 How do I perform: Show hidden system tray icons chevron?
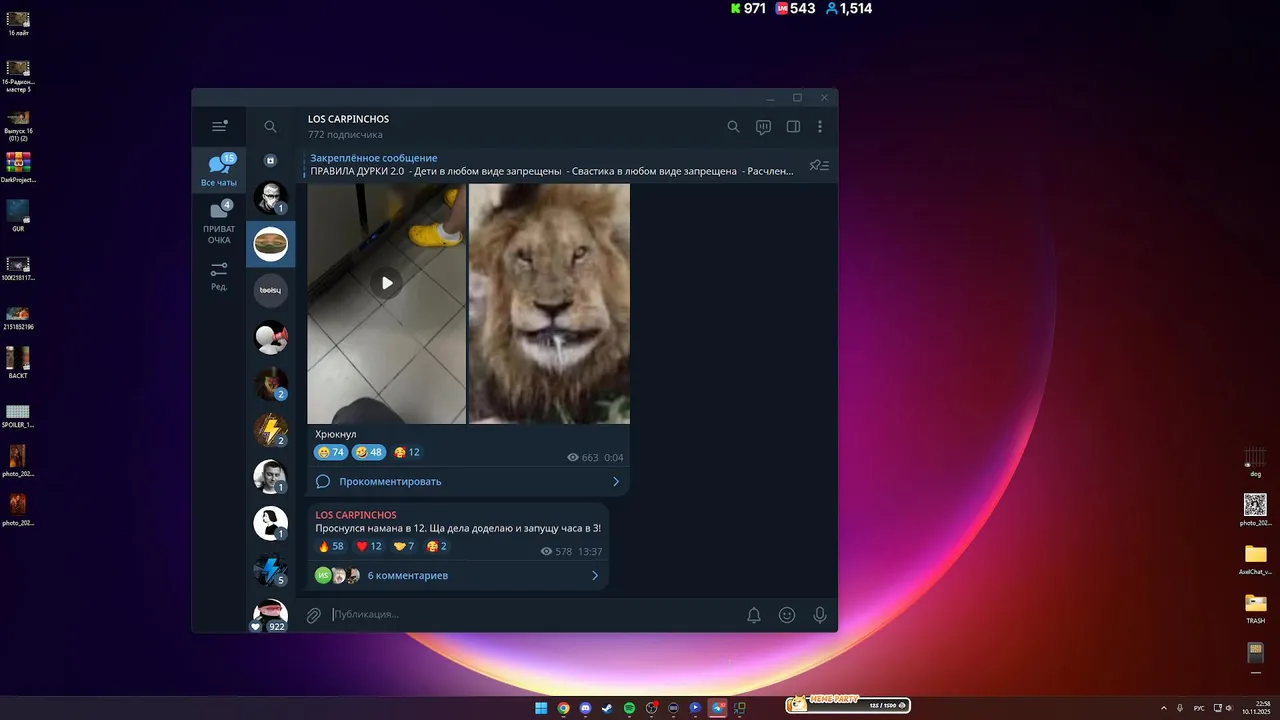point(1163,708)
